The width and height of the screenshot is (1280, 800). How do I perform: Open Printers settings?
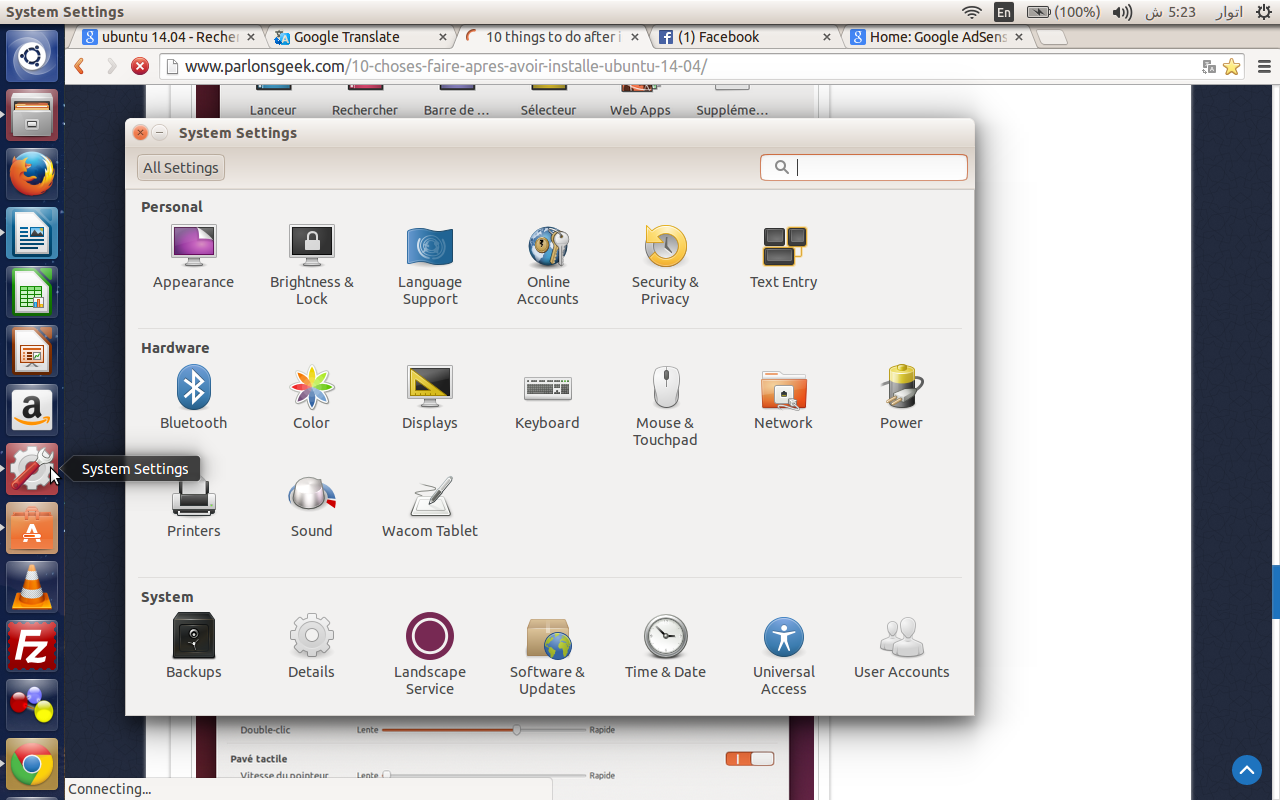(193, 508)
